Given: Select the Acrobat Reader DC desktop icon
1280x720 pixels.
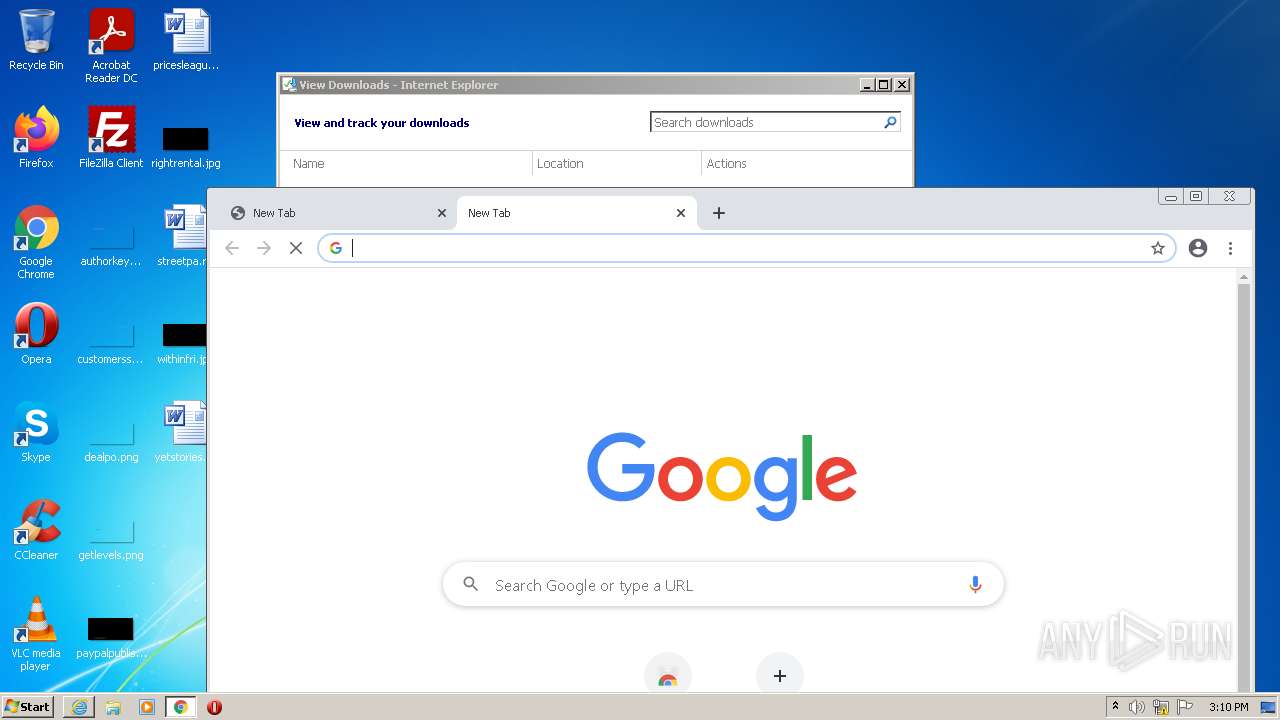Looking at the screenshot, I should pos(111,46).
